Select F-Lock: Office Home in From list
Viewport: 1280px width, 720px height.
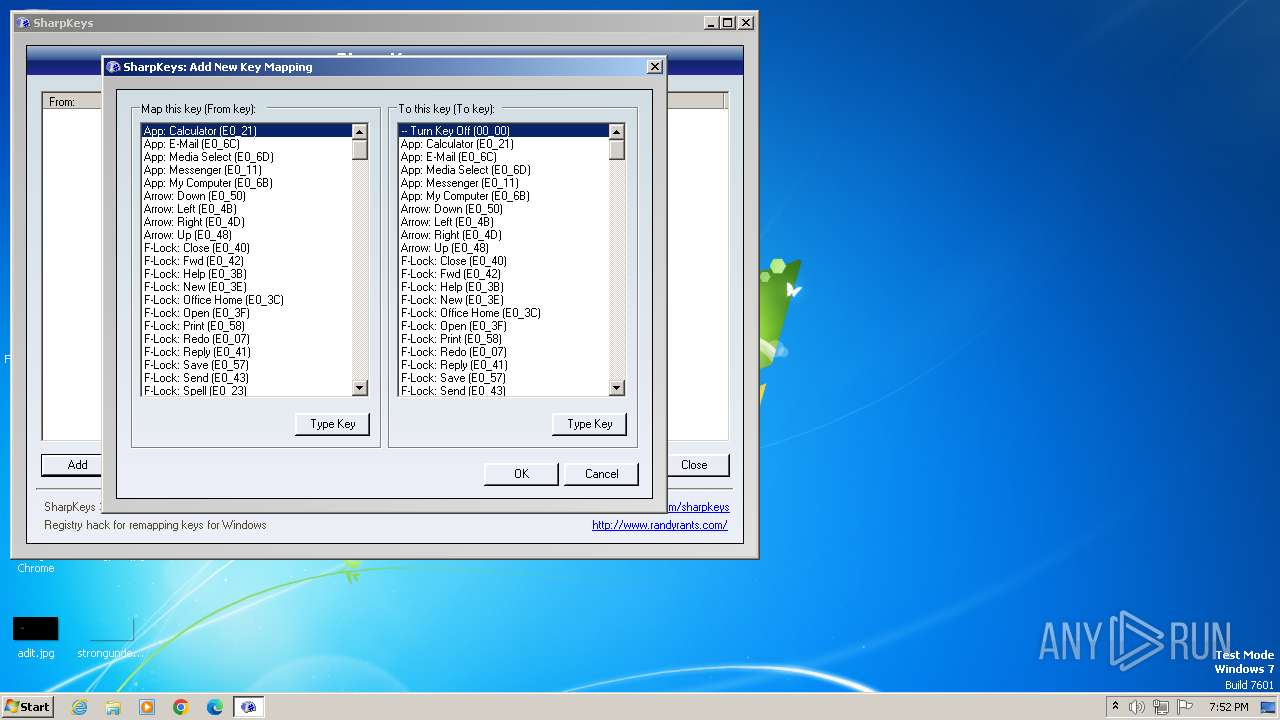(x=247, y=300)
